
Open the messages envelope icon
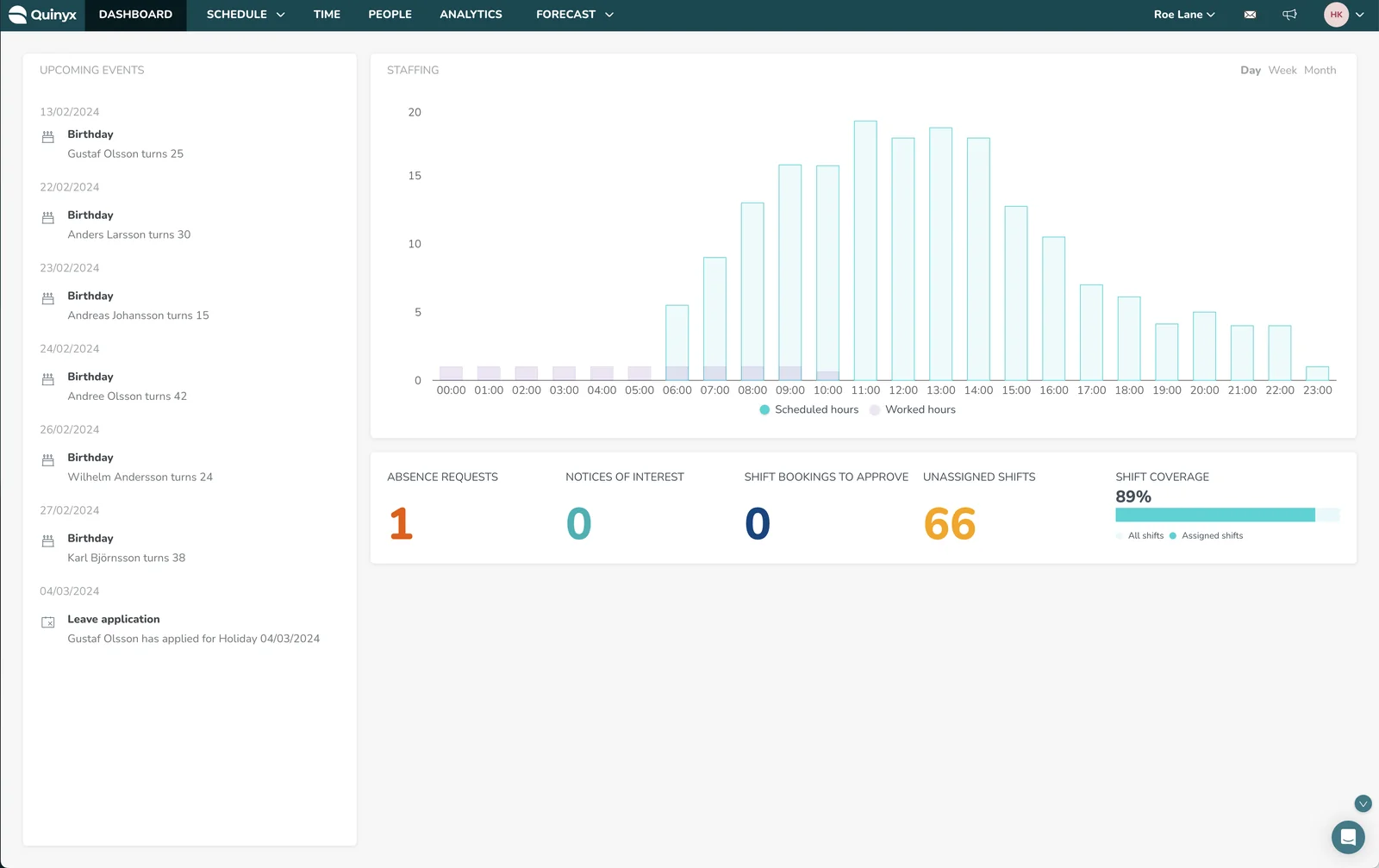click(1250, 15)
